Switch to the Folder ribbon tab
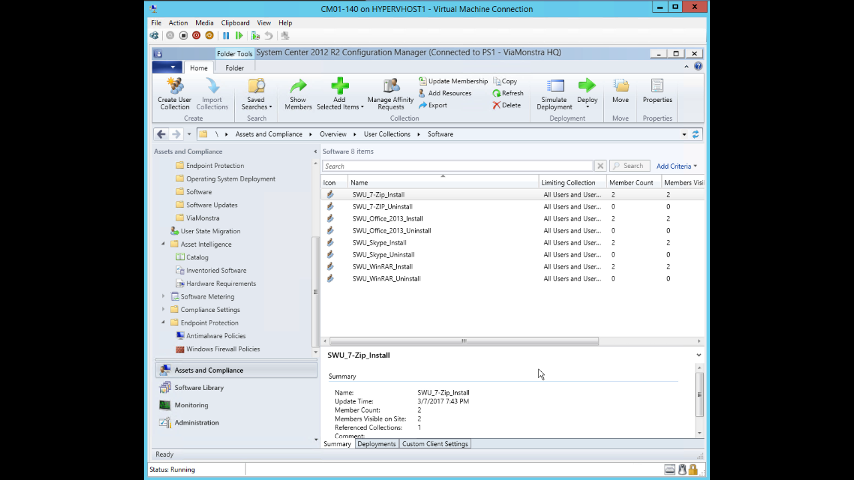Viewport: 854px width, 480px height. (x=234, y=68)
